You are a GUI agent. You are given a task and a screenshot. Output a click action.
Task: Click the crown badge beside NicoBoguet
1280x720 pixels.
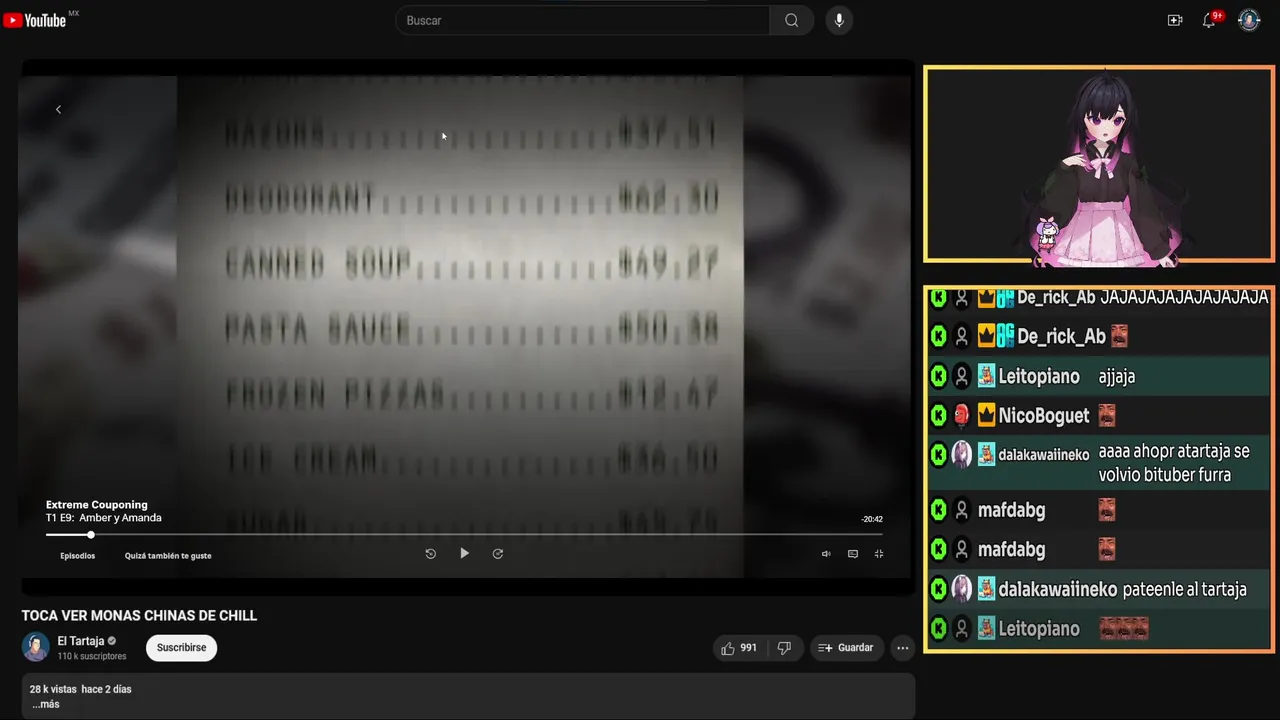click(986, 415)
